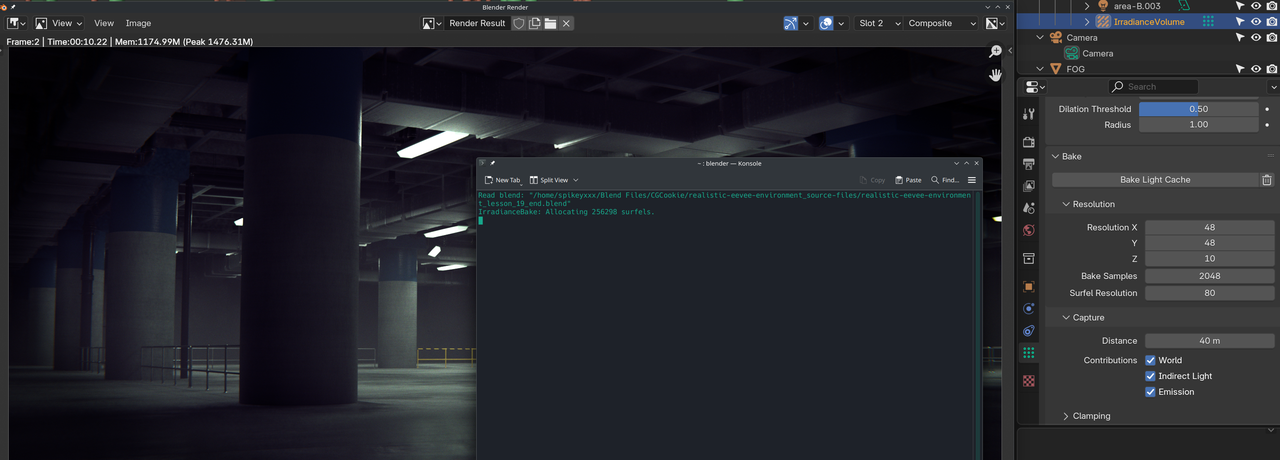Click the pan hand icon in viewer

[x=995, y=75]
